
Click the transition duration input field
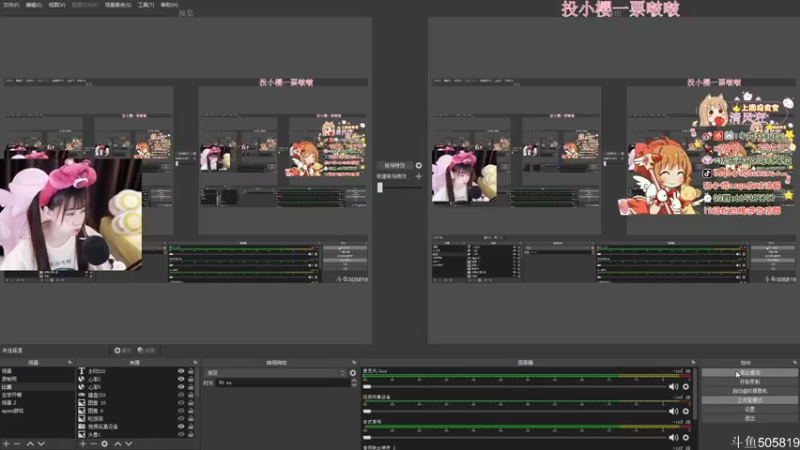[282, 383]
